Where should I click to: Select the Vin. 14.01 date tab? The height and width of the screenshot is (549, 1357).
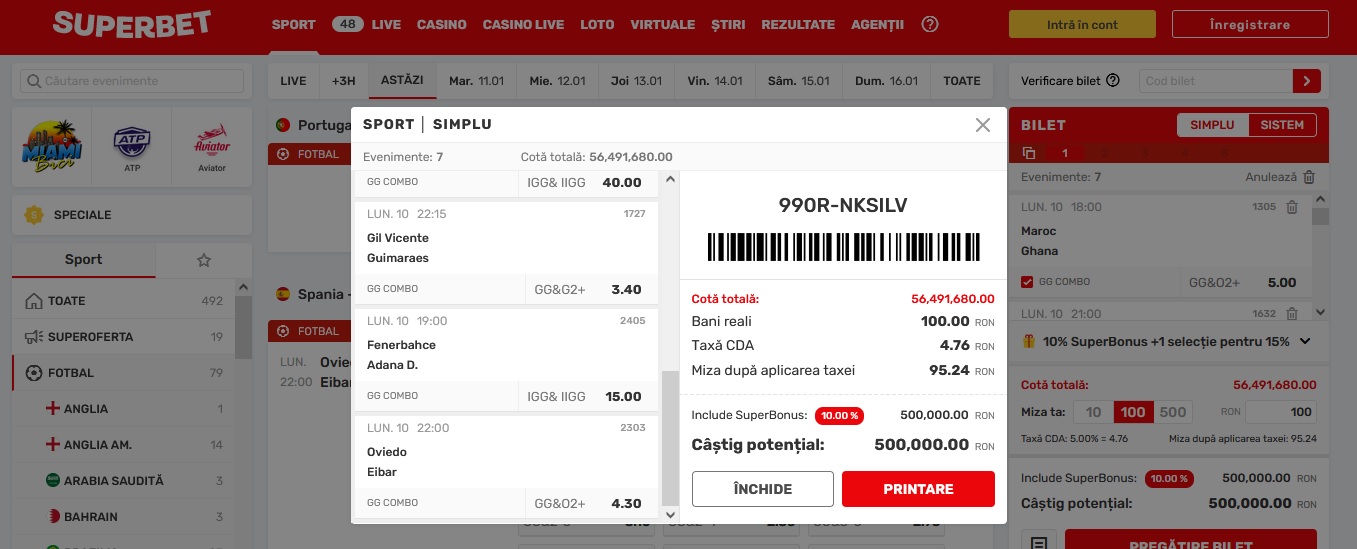(x=714, y=81)
